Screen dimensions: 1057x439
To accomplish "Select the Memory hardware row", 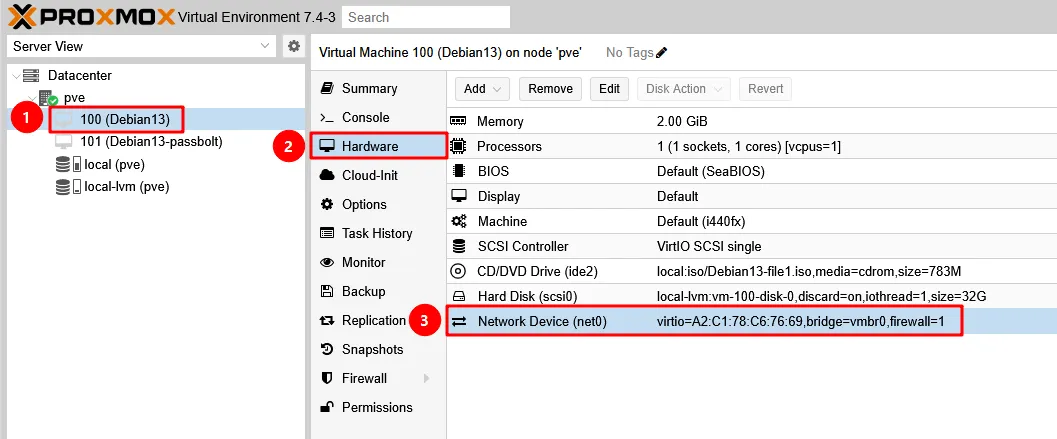I will (752, 121).
